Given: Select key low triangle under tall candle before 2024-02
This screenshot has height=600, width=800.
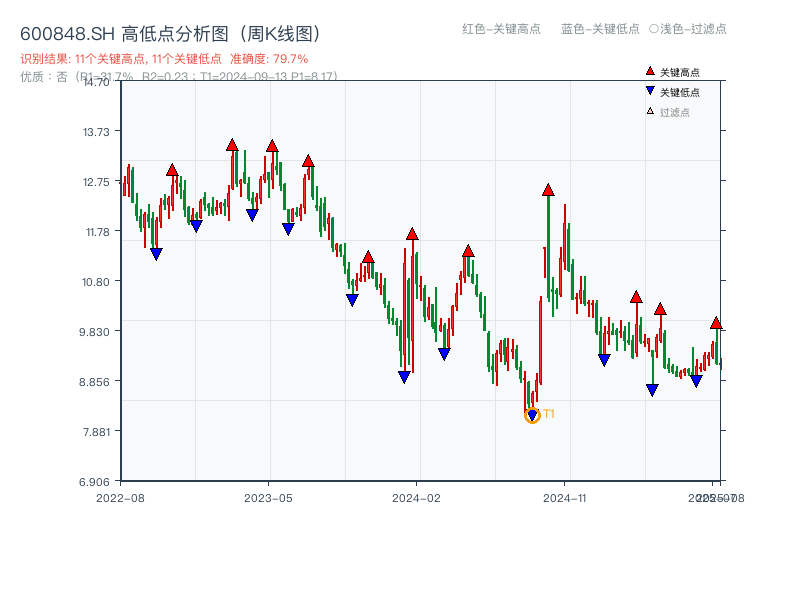Looking at the screenshot, I should tap(404, 377).
